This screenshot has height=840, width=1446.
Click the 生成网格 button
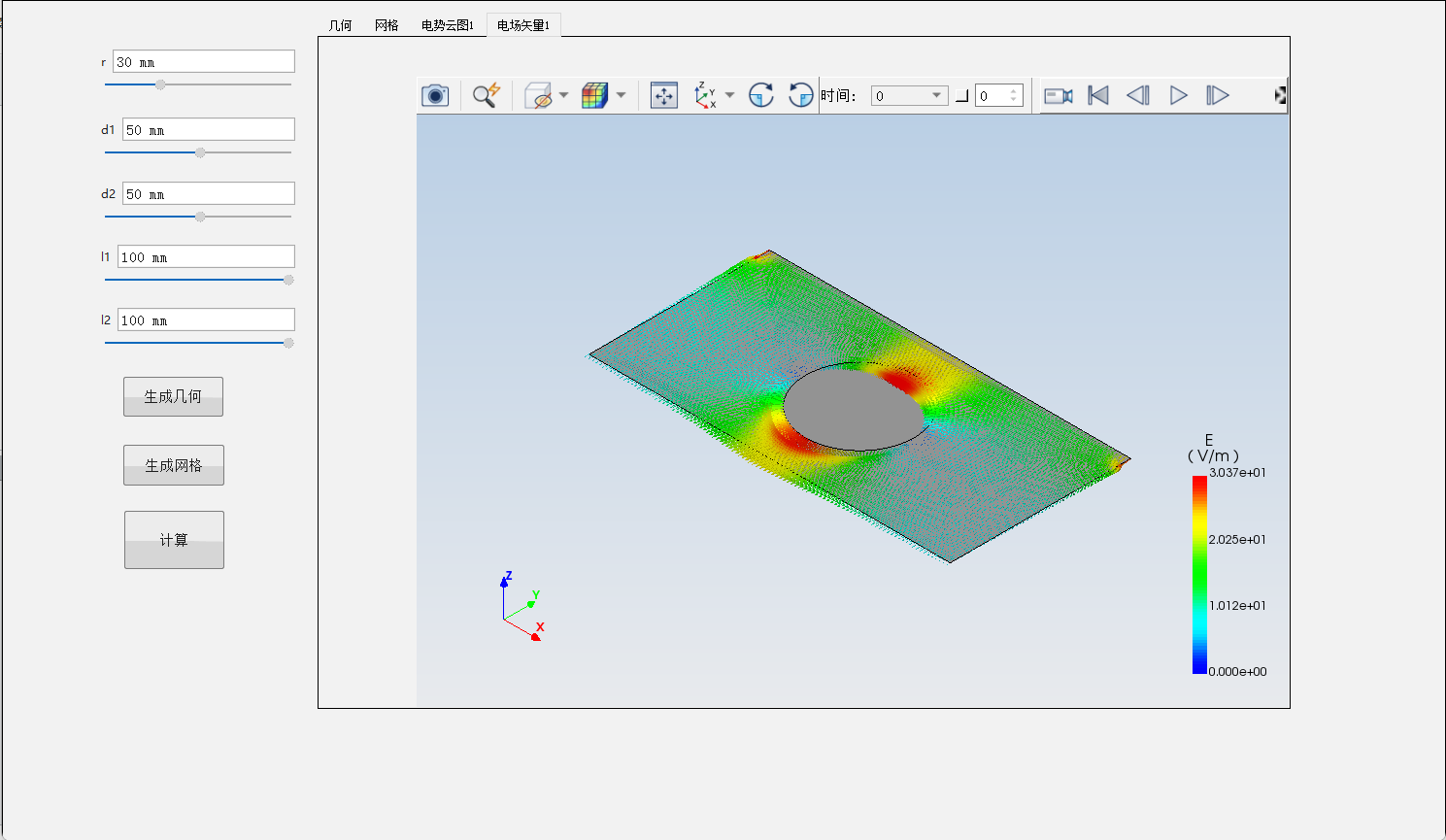174,465
